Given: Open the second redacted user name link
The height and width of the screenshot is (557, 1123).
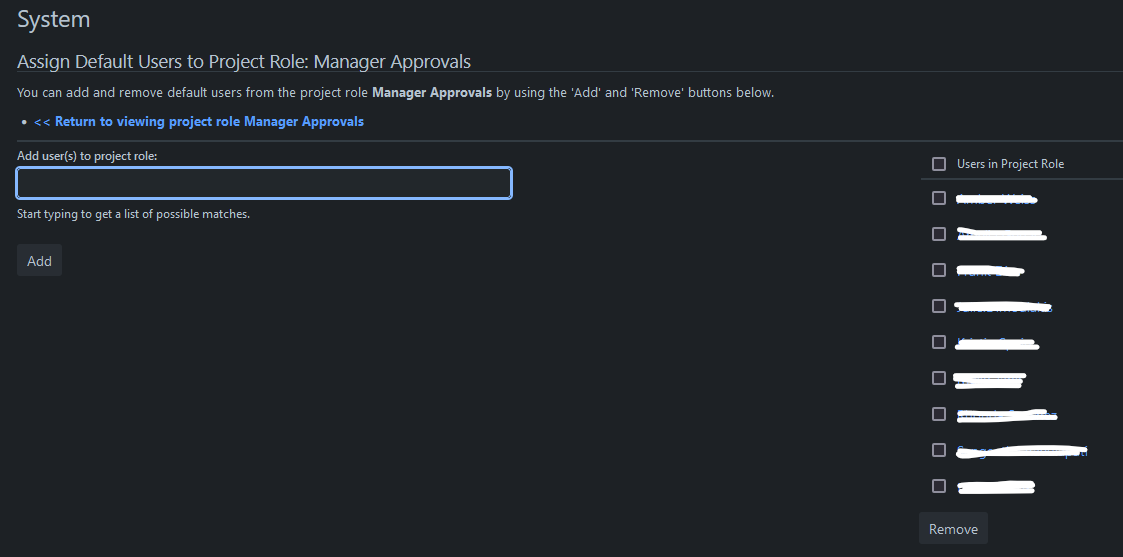Looking at the screenshot, I should (x=1001, y=235).
